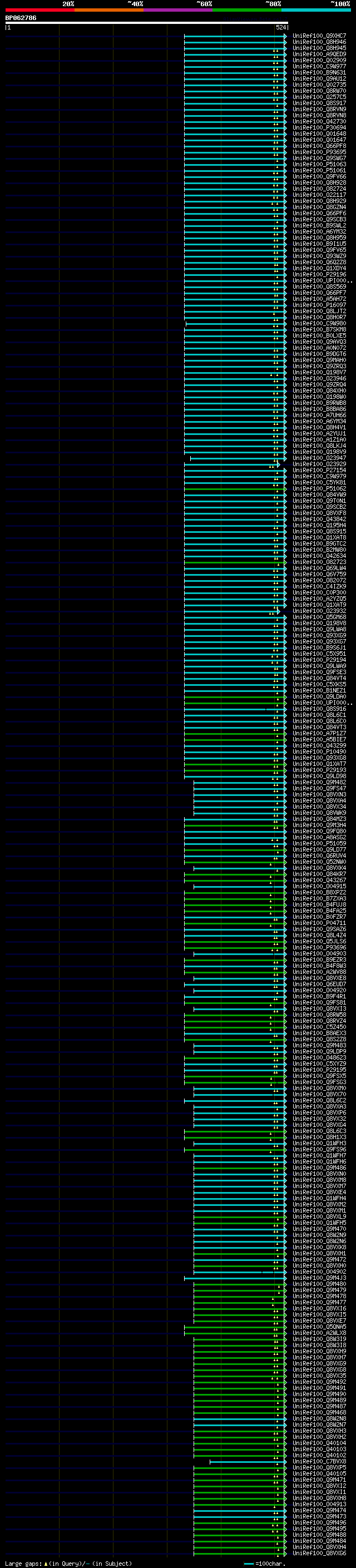356x1568 pixels.
Task: Click hit label UniRef100_A2YUJ1
Action: [319, 433]
